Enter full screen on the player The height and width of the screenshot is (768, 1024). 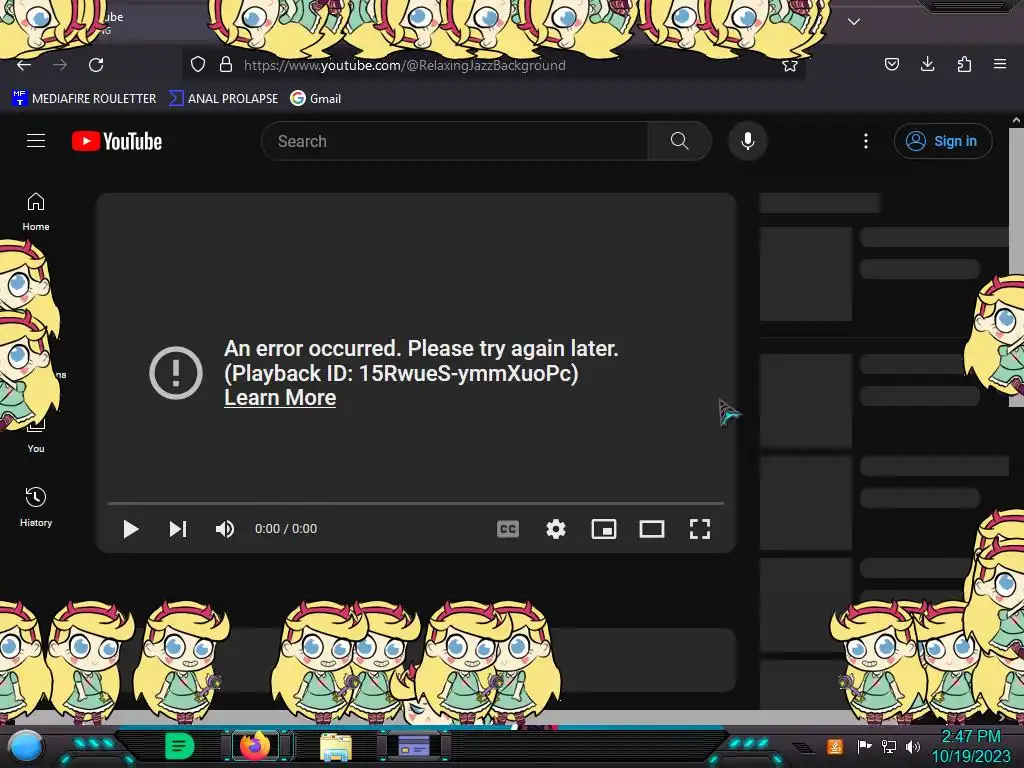(x=700, y=529)
